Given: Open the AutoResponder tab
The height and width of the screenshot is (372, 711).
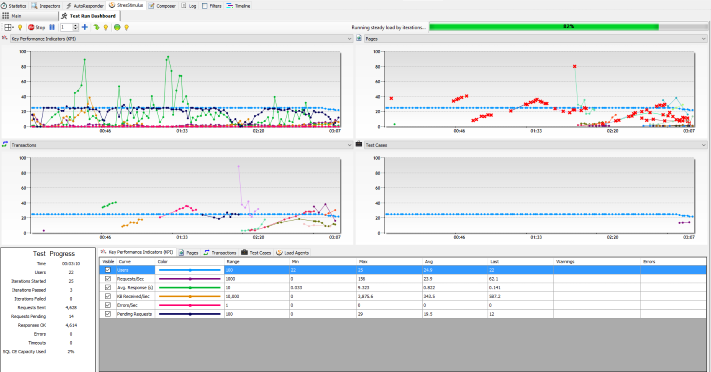Looking at the screenshot, I should 85,6.
